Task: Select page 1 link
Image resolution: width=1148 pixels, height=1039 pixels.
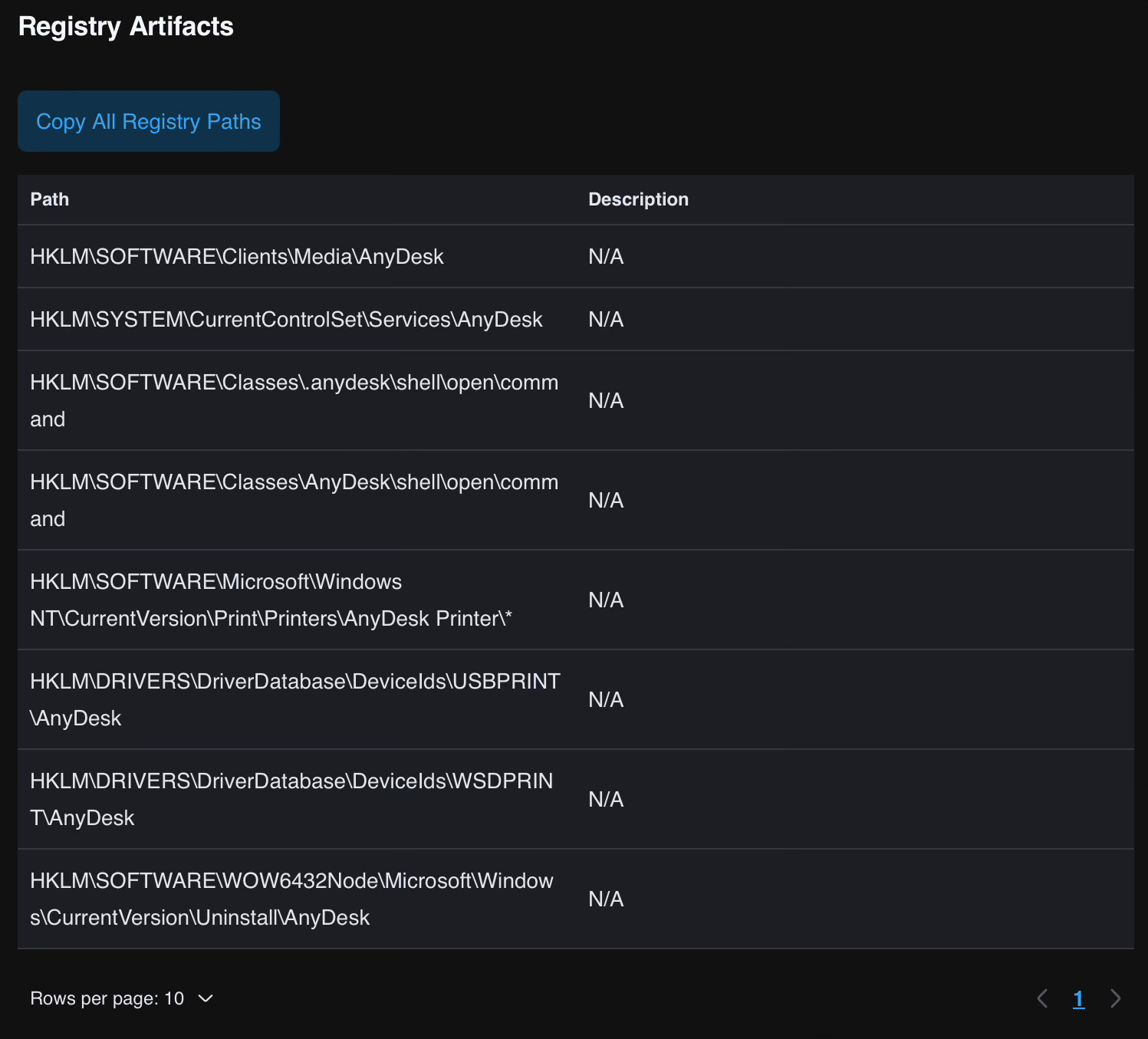Action: tap(1079, 998)
